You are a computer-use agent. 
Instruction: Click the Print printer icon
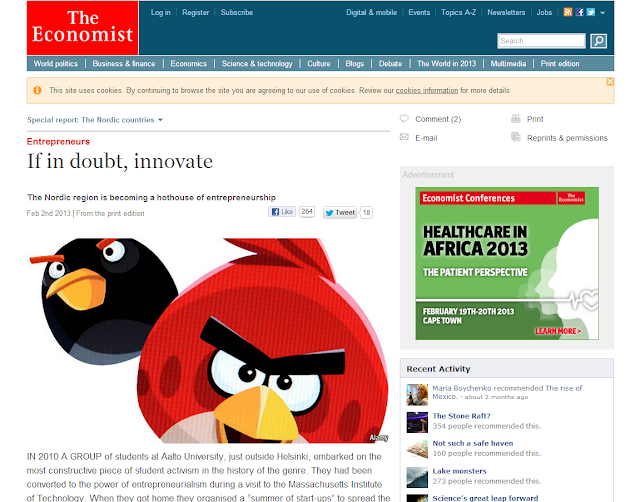(516, 119)
